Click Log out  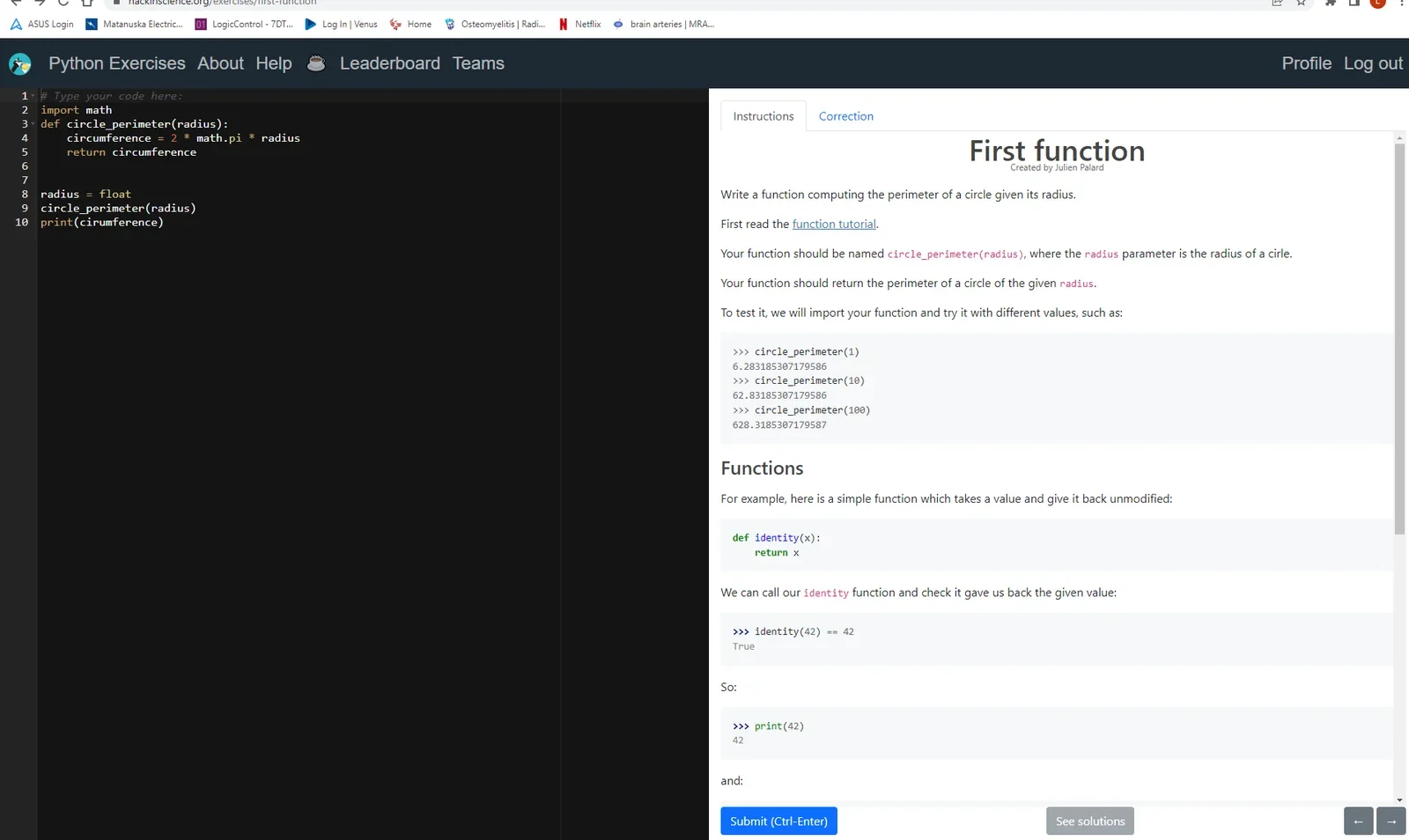[1373, 63]
